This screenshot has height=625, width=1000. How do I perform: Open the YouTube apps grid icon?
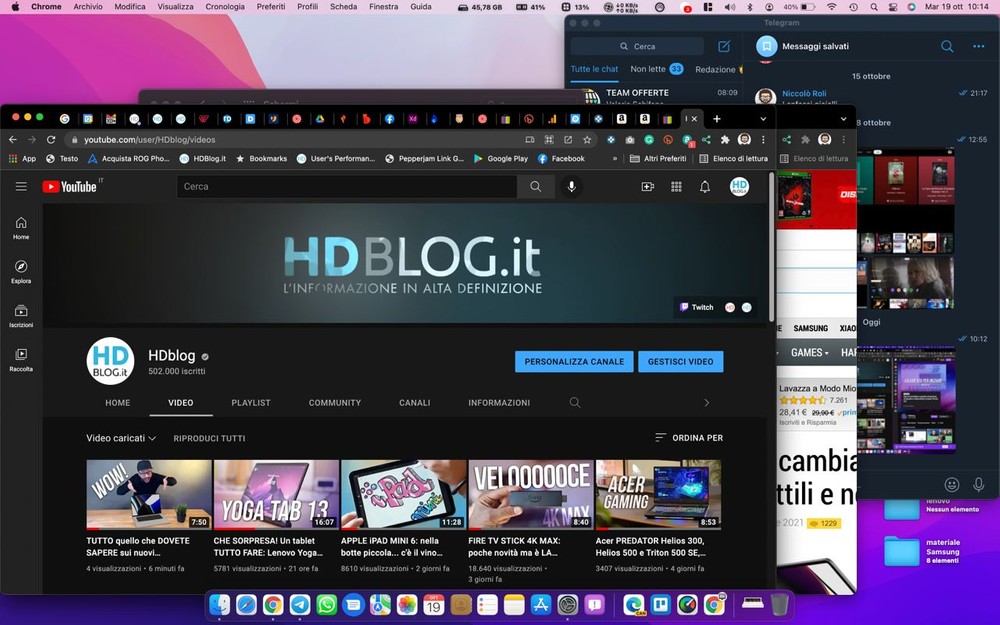[676, 186]
